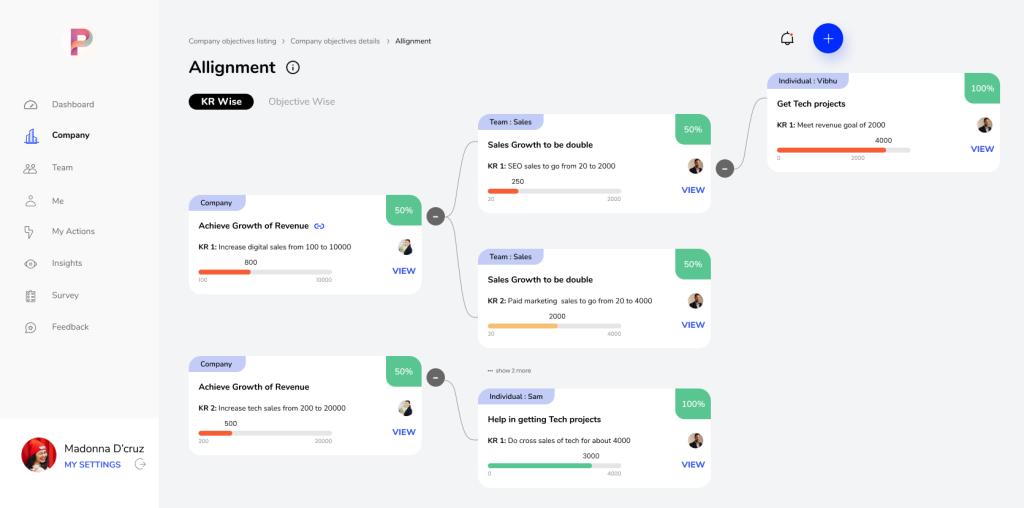Click VIEW on the Get Tech projects card
Viewport: 1024px width, 508px height.
[982, 149]
